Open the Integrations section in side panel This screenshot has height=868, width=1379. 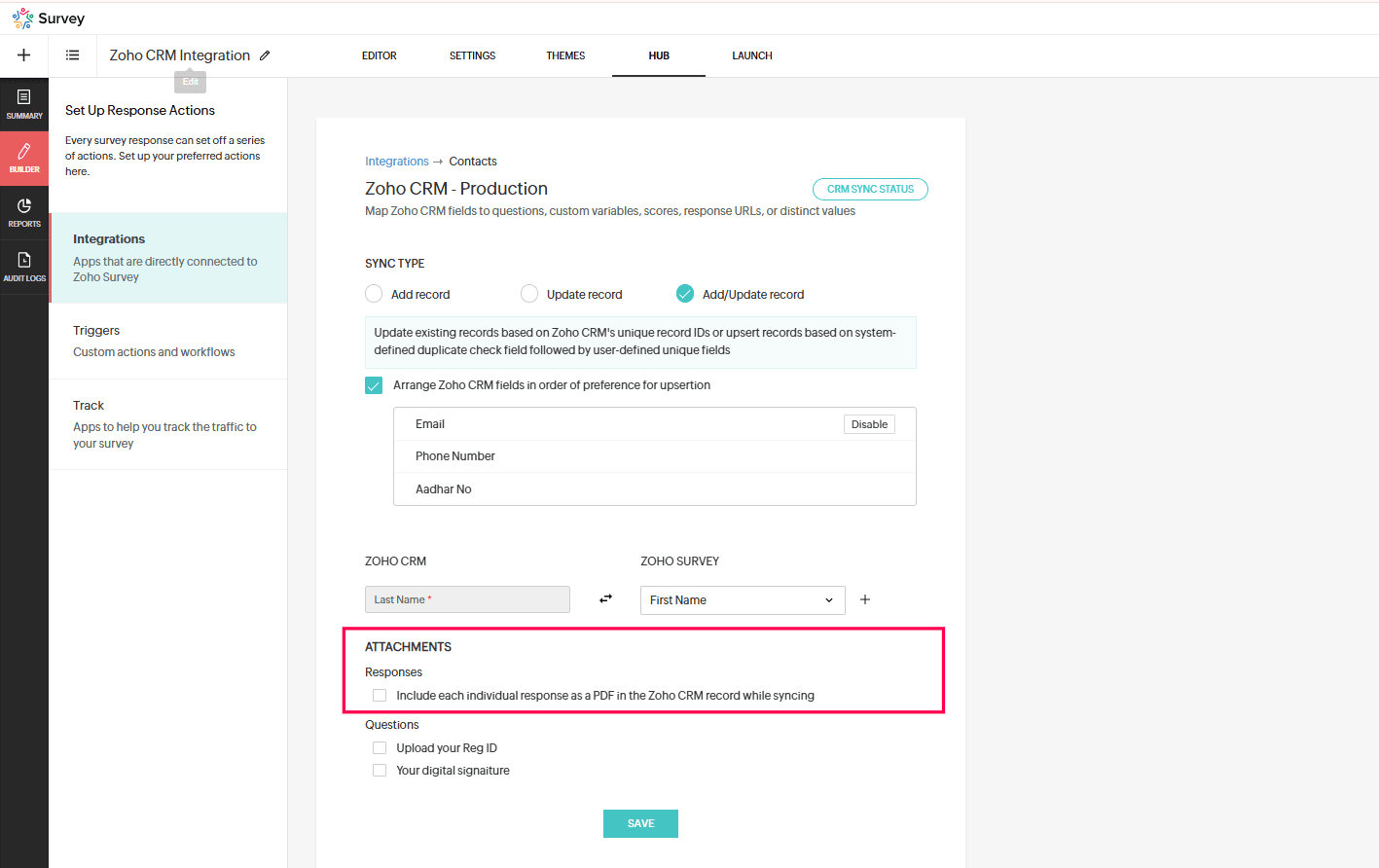pyautogui.click(x=168, y=258)
